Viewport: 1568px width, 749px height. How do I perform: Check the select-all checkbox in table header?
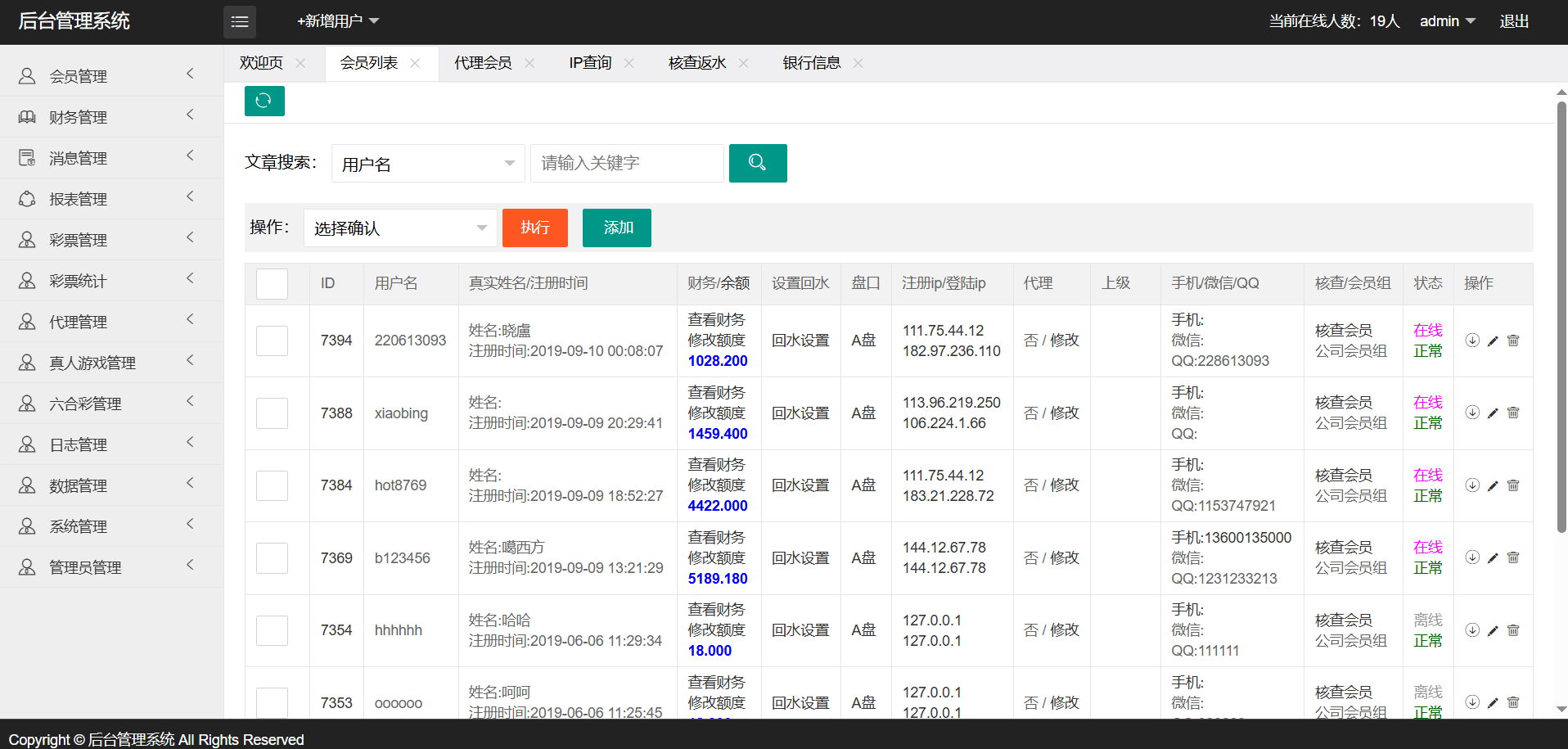coord(272,283)
